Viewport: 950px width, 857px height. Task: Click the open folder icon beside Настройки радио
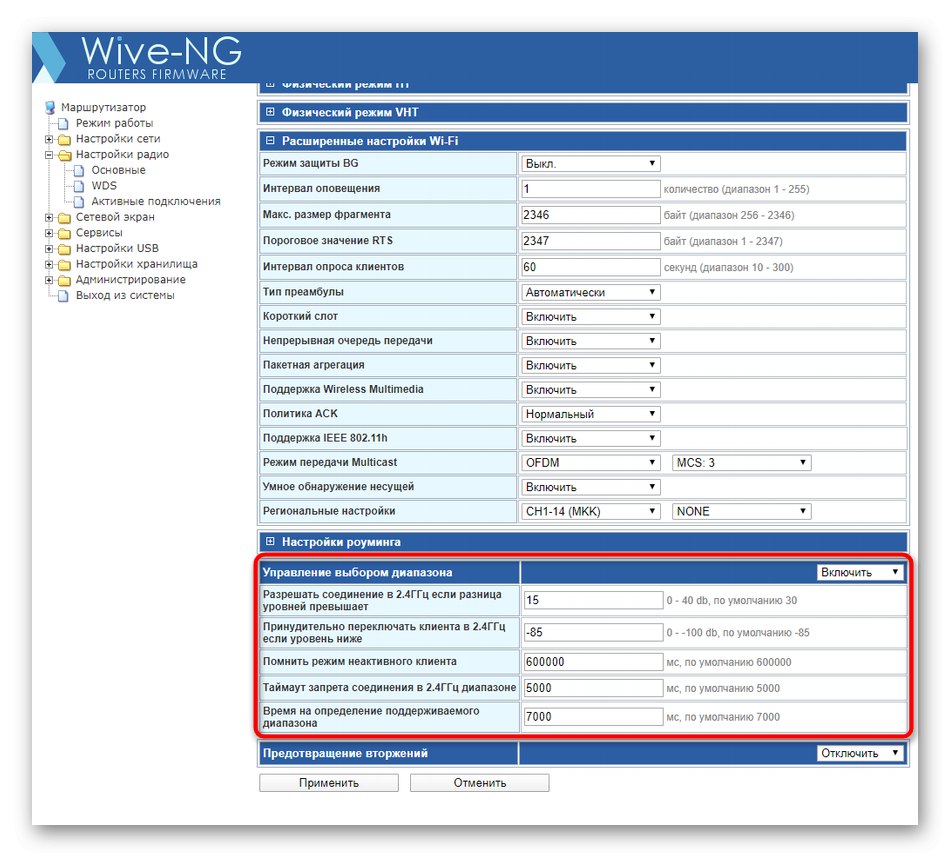(64, 155)
